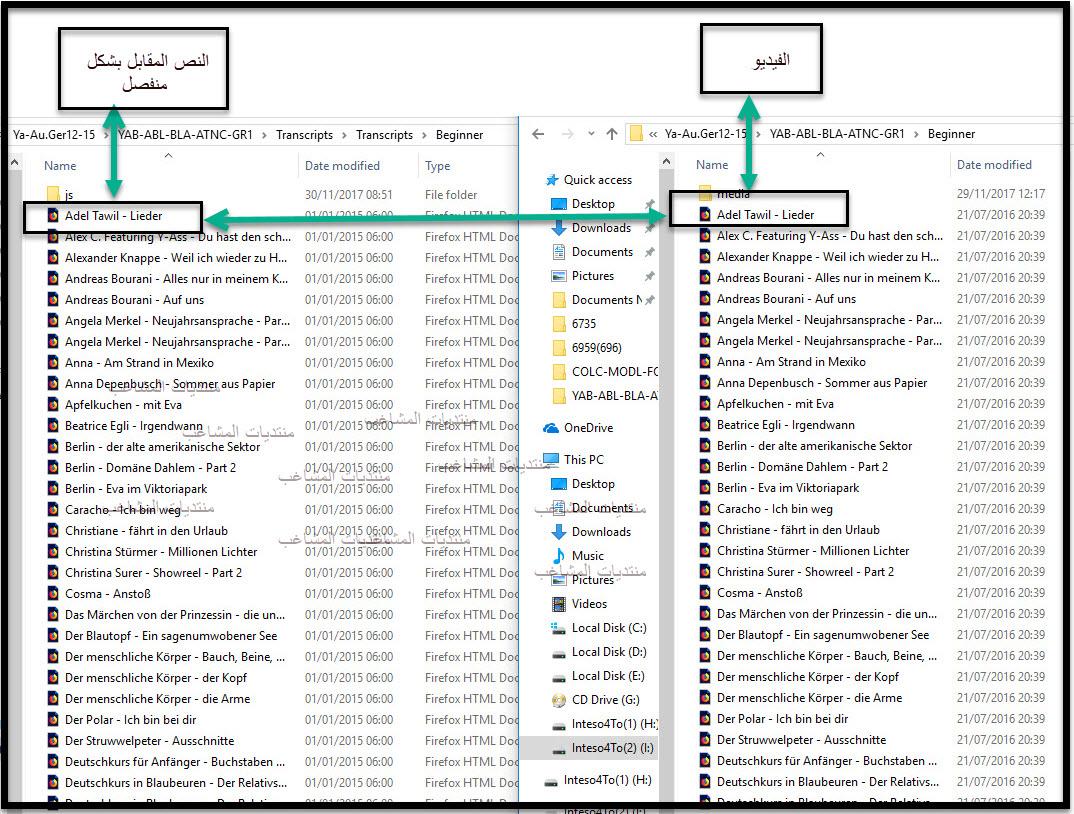Select Downloads under Quick access
Viewport: 1074px width, 814px height.
pos(601,228)
